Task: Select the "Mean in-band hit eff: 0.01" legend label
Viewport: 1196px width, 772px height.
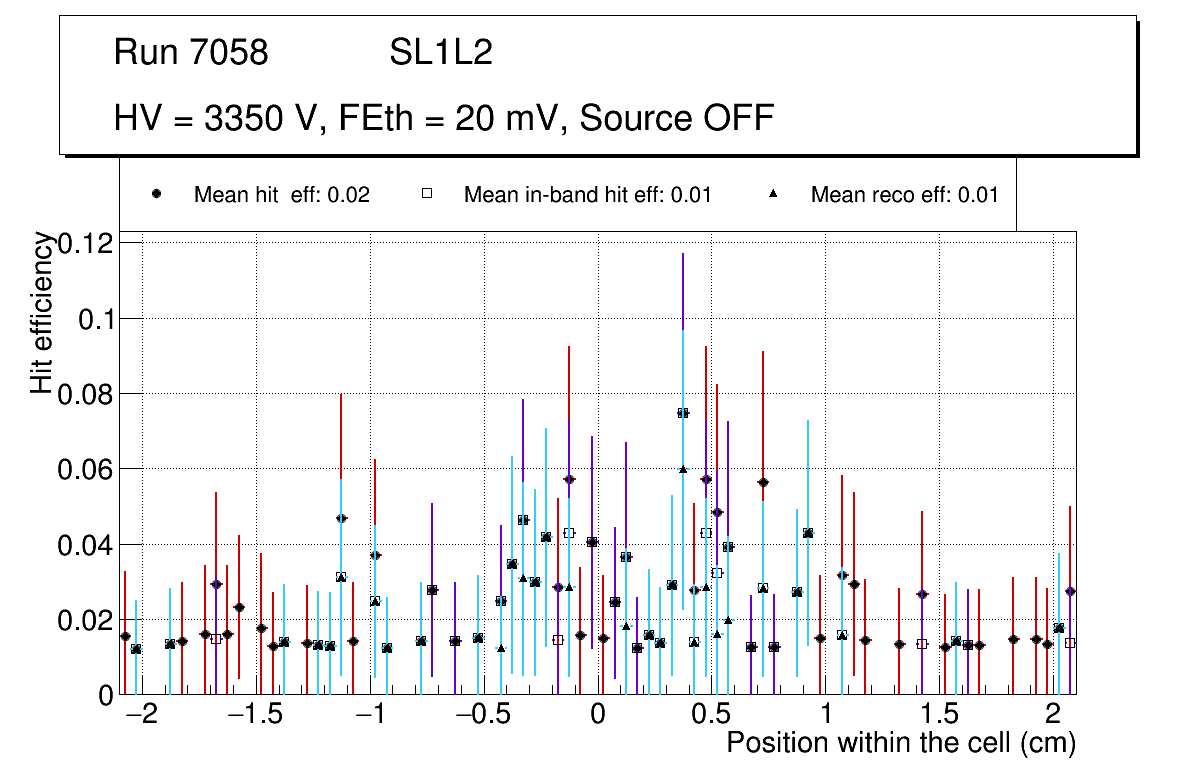Action: click(587, 195)
